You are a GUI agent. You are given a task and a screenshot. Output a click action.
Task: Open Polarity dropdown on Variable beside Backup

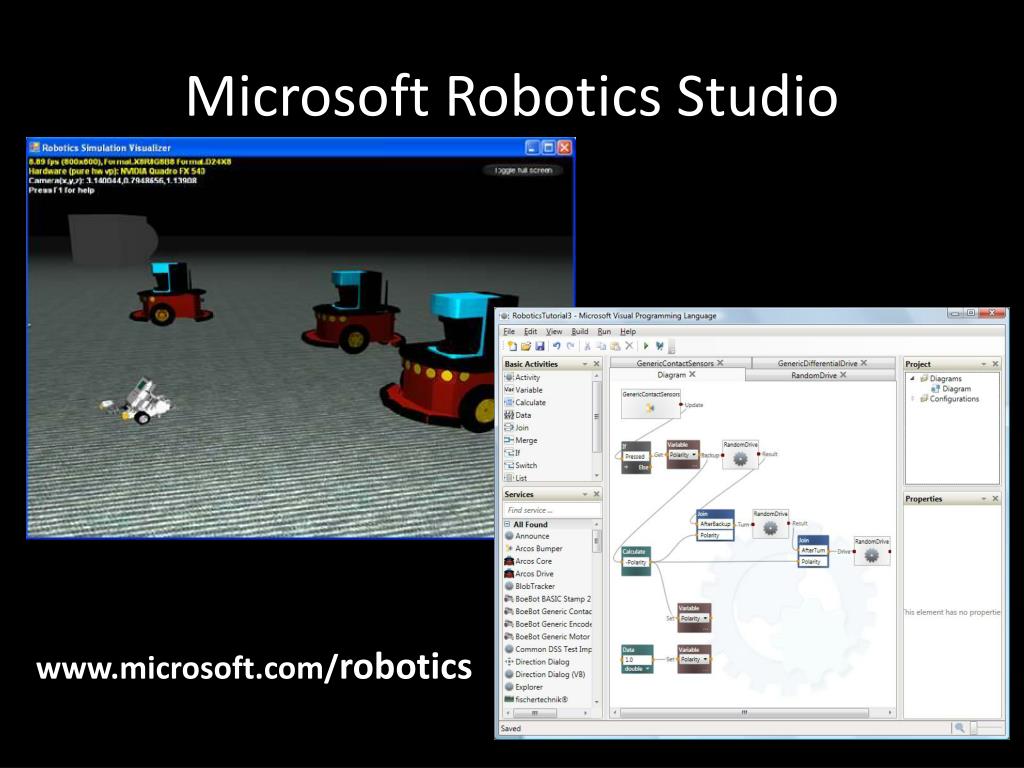pyautogui.click(x=694, y=455)
